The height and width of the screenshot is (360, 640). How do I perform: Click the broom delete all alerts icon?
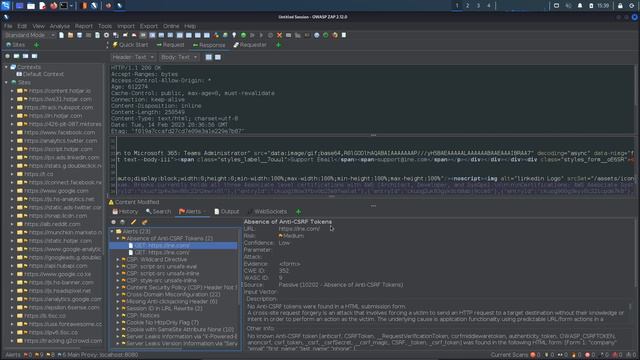point(144,222)
